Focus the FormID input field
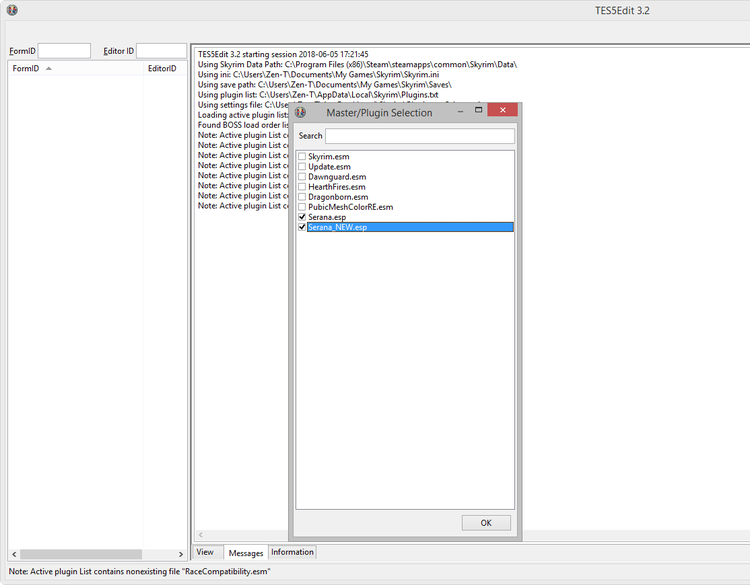 tap(64, 51)
